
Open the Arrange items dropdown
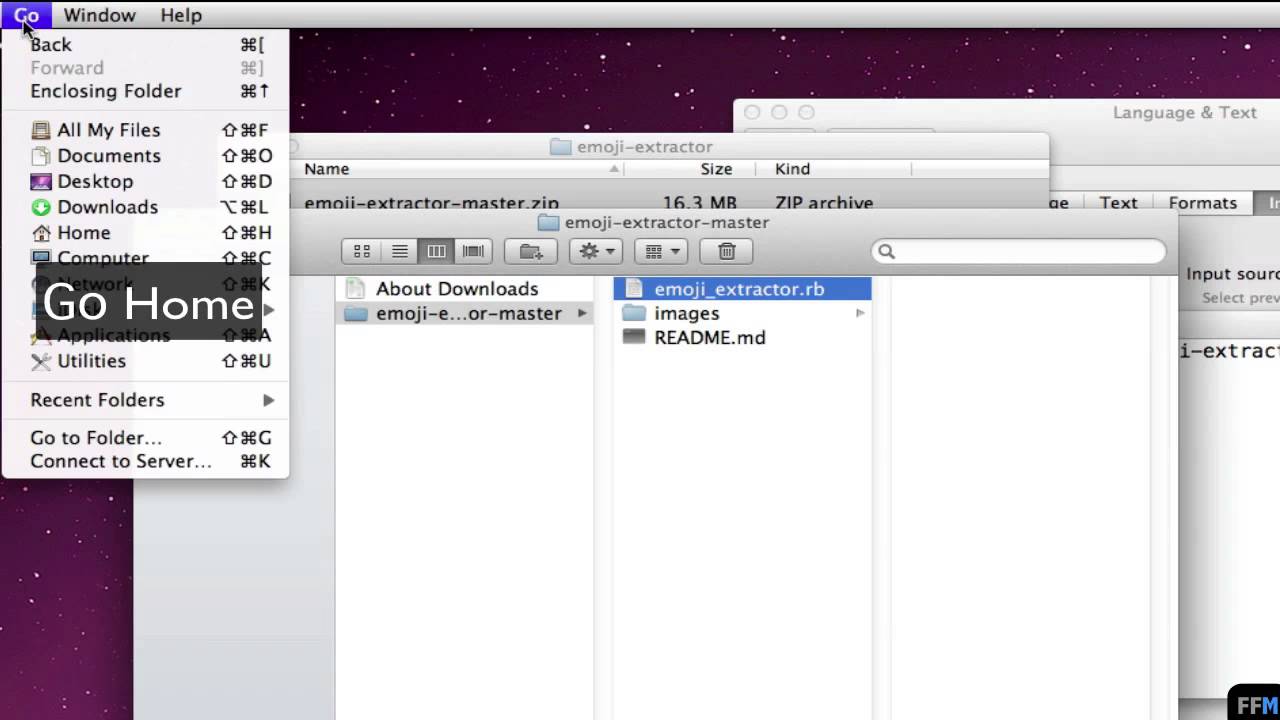pos(661,251)
